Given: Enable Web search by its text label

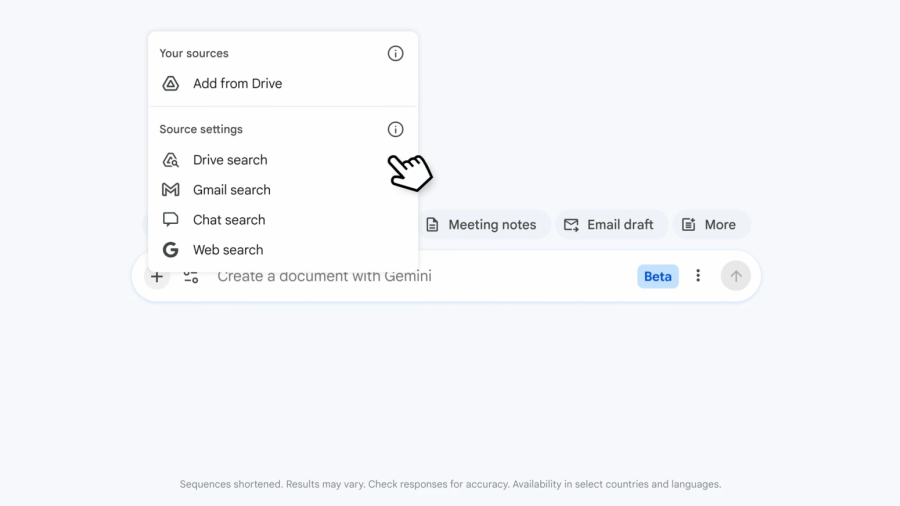Looking at the screenshot, I should coord(228,250).
